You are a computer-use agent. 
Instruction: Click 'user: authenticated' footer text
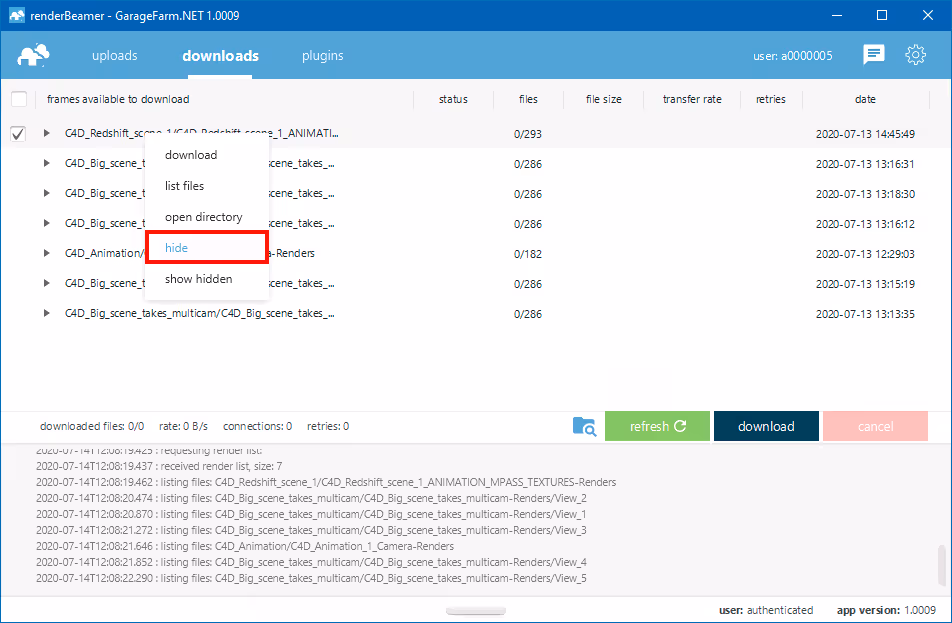click(x=766, y=610)
